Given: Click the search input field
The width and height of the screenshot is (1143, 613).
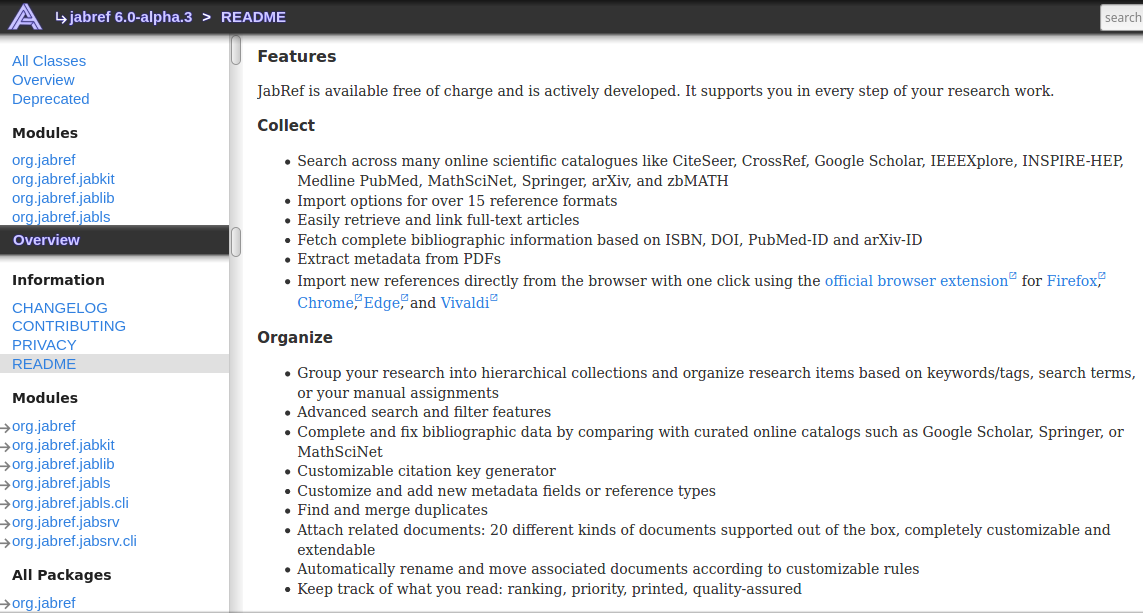Looking at the screenshot, I should coord(1122,18).
